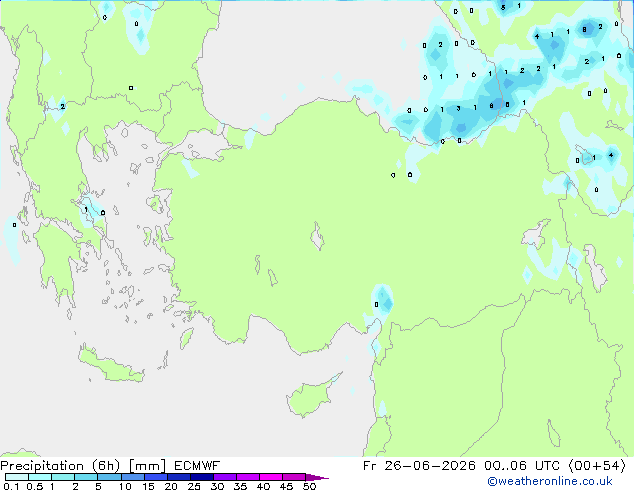Click the '00..06 UTC' time range
This screenshot has width=634, height=490.
tap(522, 466)
